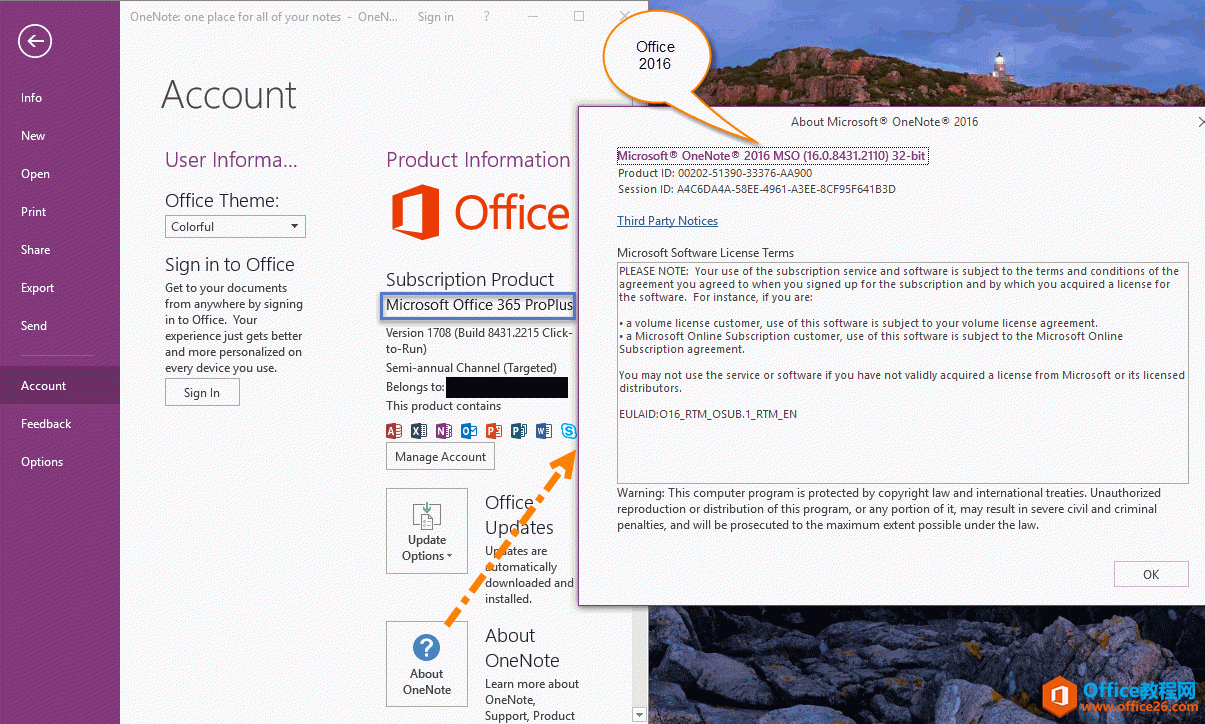
Task: Open OneNote from the product icons row
Action: [x=444, y=430]
